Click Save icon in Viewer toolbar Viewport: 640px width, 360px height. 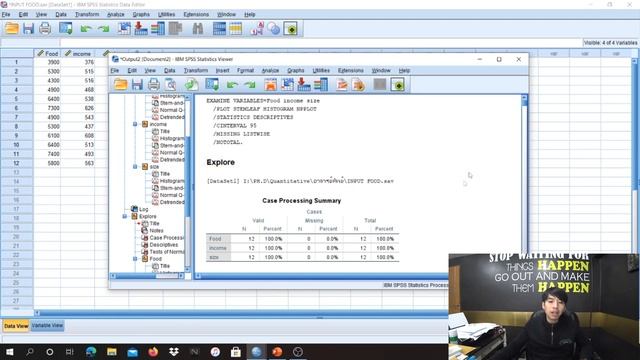[137, 84]
